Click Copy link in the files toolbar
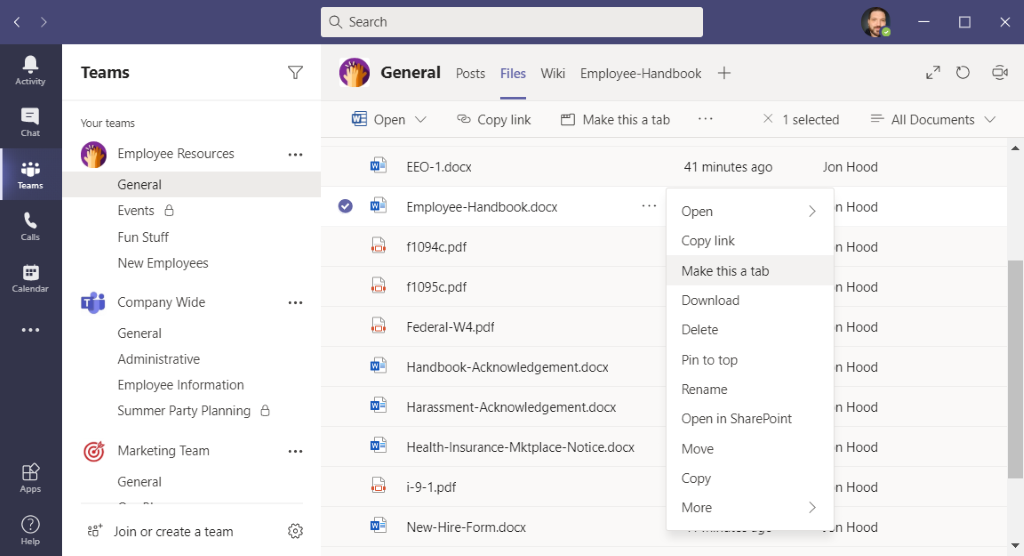The width and height of the screenshot is (1024, 556). [x=493, y=119]
